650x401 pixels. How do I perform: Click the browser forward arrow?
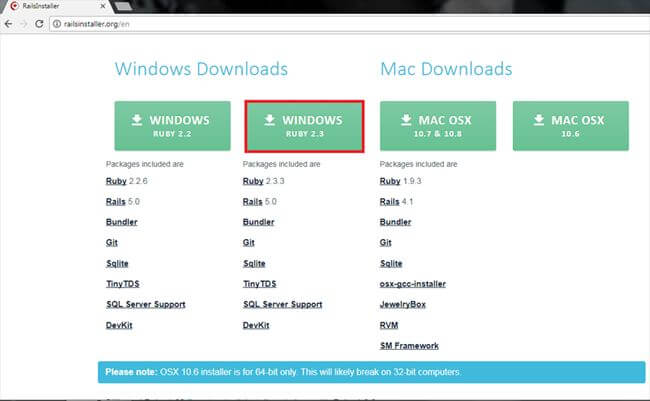pyautogui.click(x=24, y=24)
